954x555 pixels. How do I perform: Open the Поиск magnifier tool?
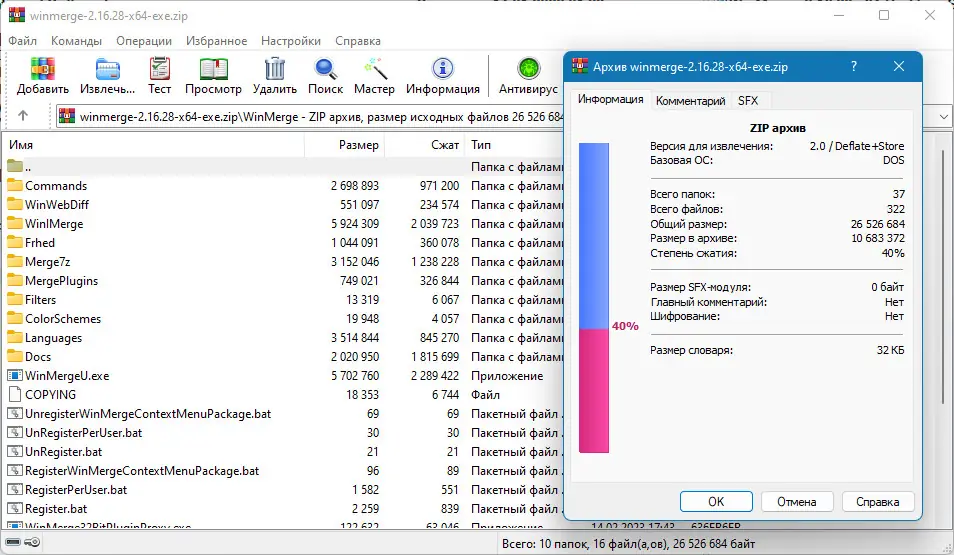click(x=326, y=69)
